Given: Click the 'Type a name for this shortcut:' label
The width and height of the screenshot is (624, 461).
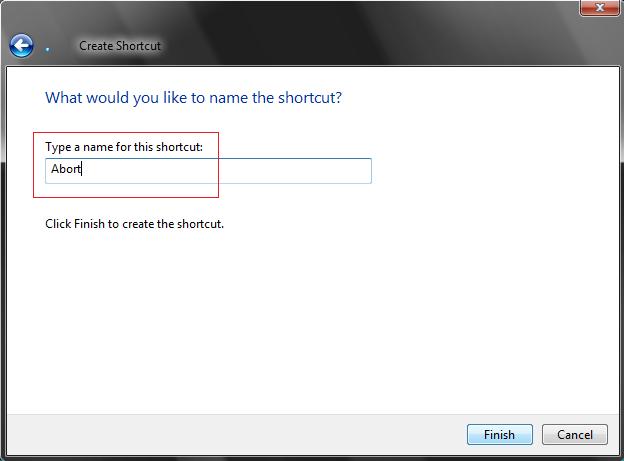Looking at the screenshot, I should (x=124, y=147).
